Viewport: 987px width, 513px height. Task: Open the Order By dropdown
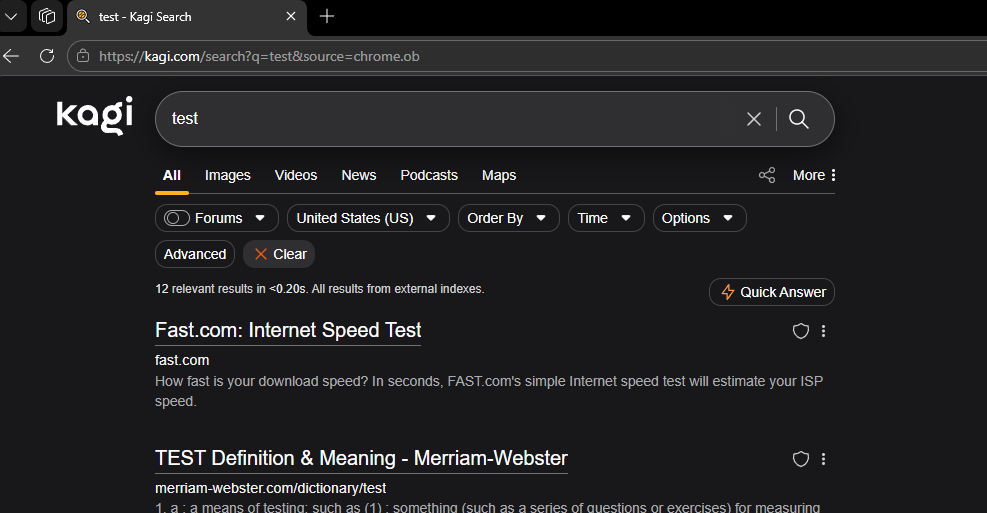click(x=508, y=218)
